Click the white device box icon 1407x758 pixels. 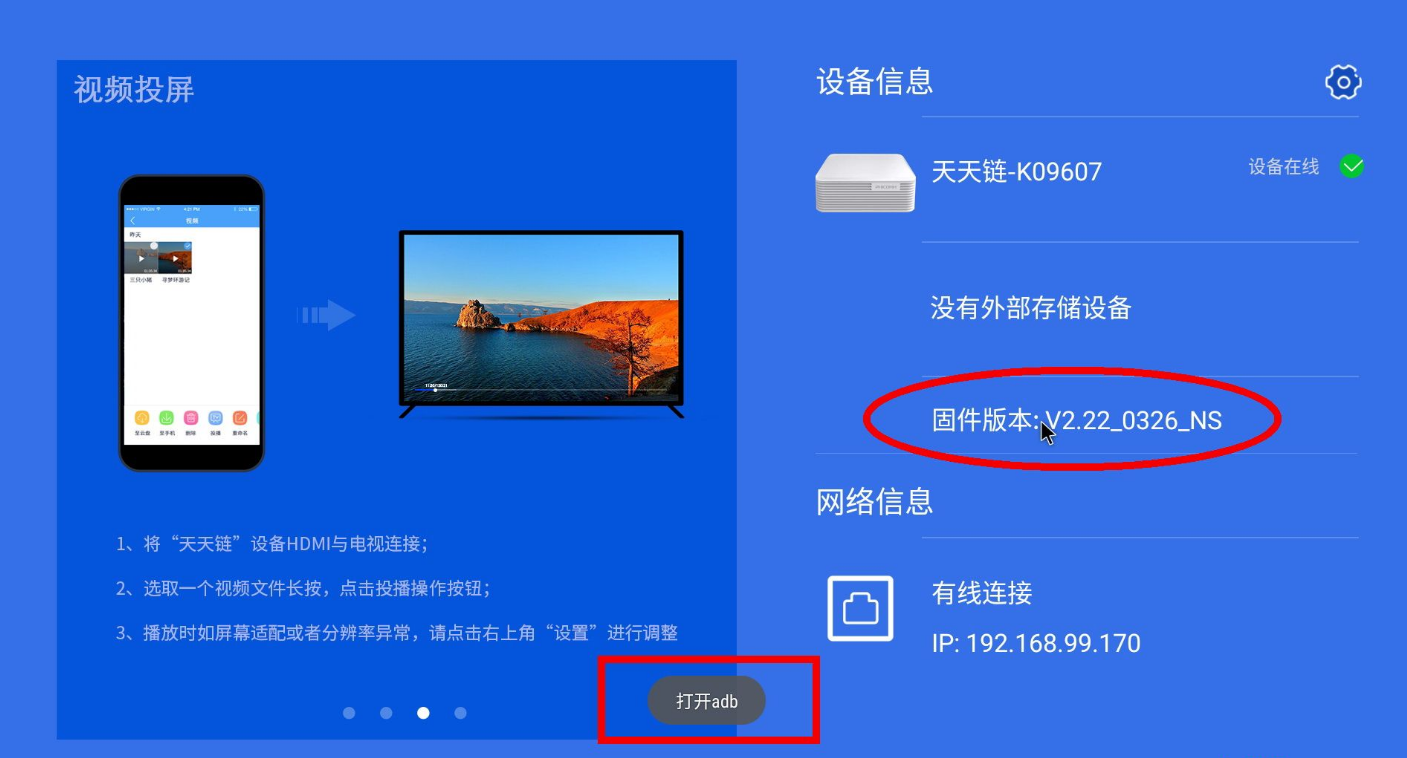tap(866, 183)
